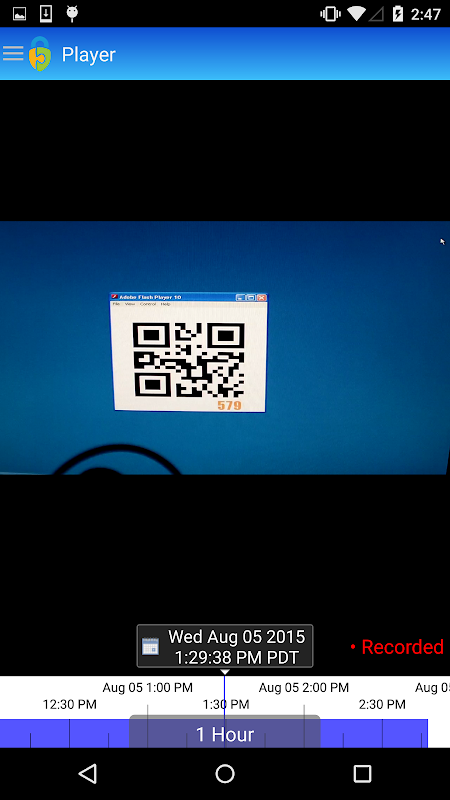Viewport: 450px width, 800px height.
Task: Tap the Android Home navigation button
Action: click(x=225, y=773)
